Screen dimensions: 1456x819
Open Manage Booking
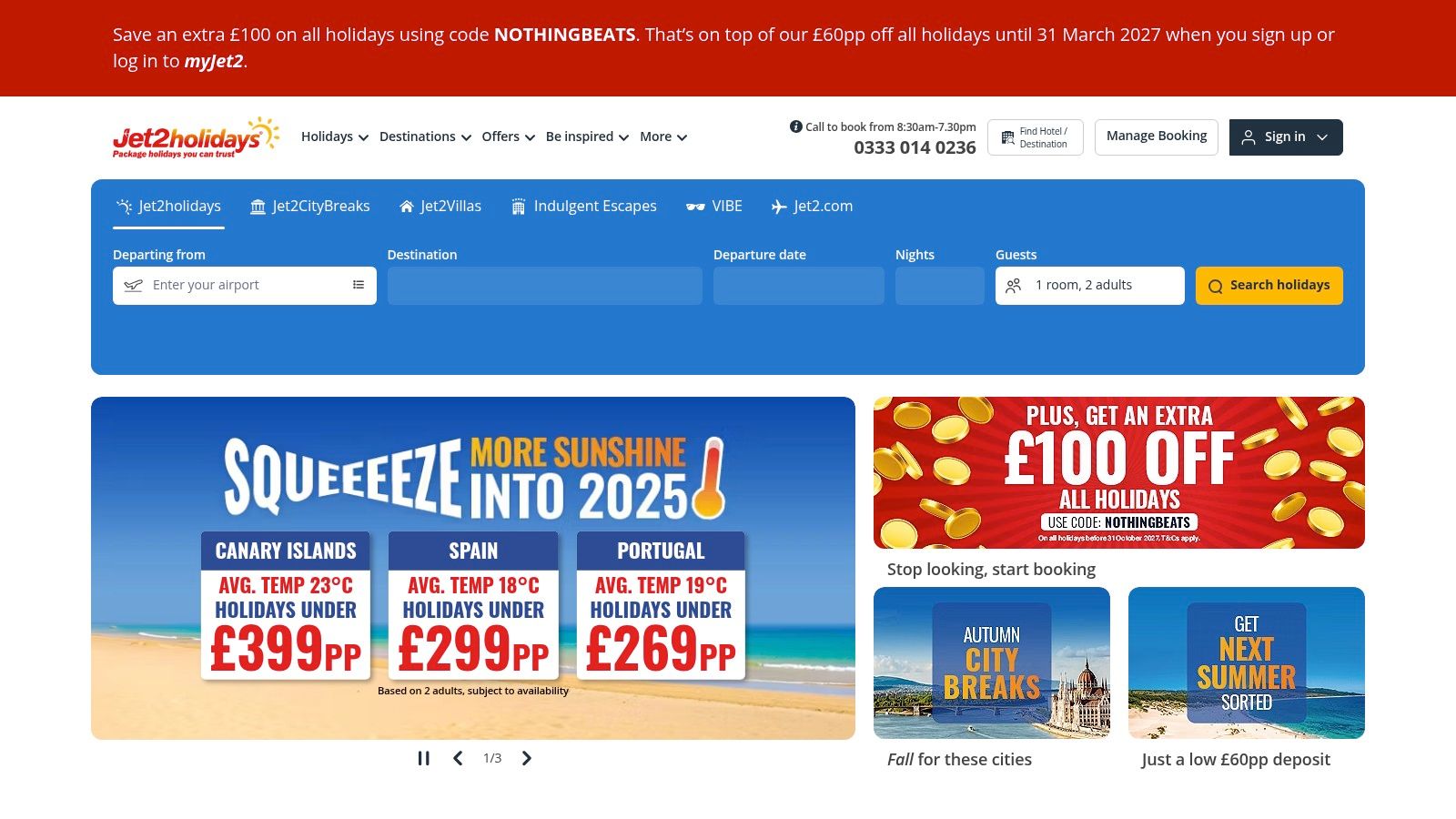click(1156, 136)
